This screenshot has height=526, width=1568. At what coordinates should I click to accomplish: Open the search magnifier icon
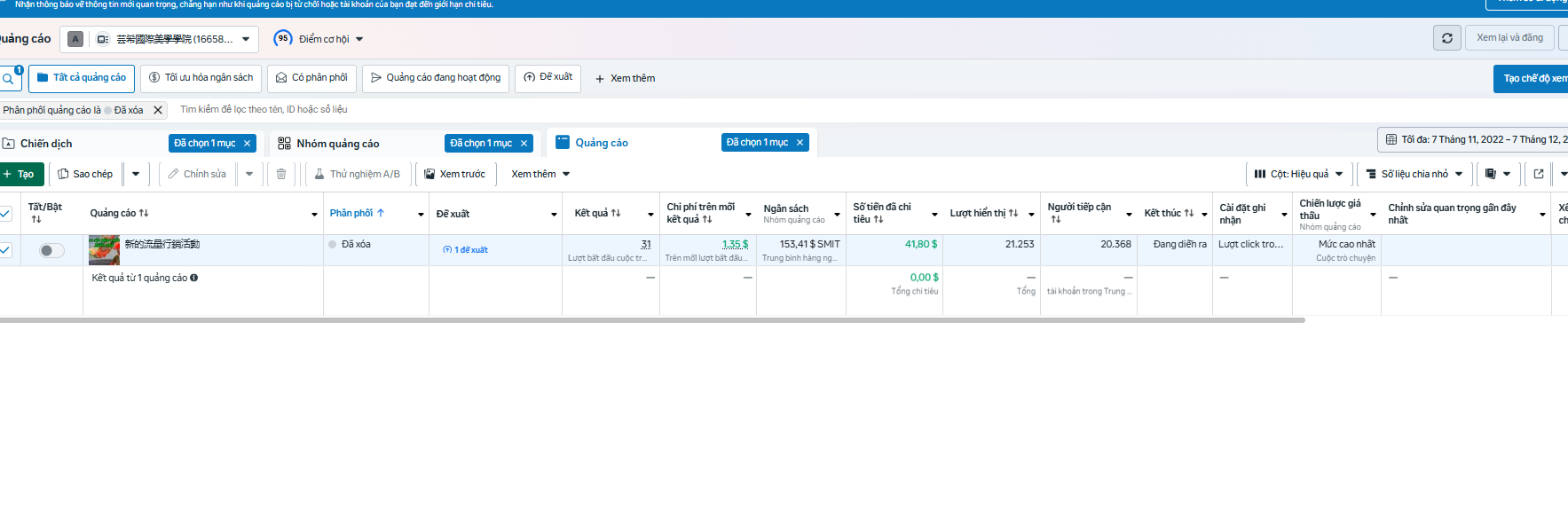click(x=8, y=79)
